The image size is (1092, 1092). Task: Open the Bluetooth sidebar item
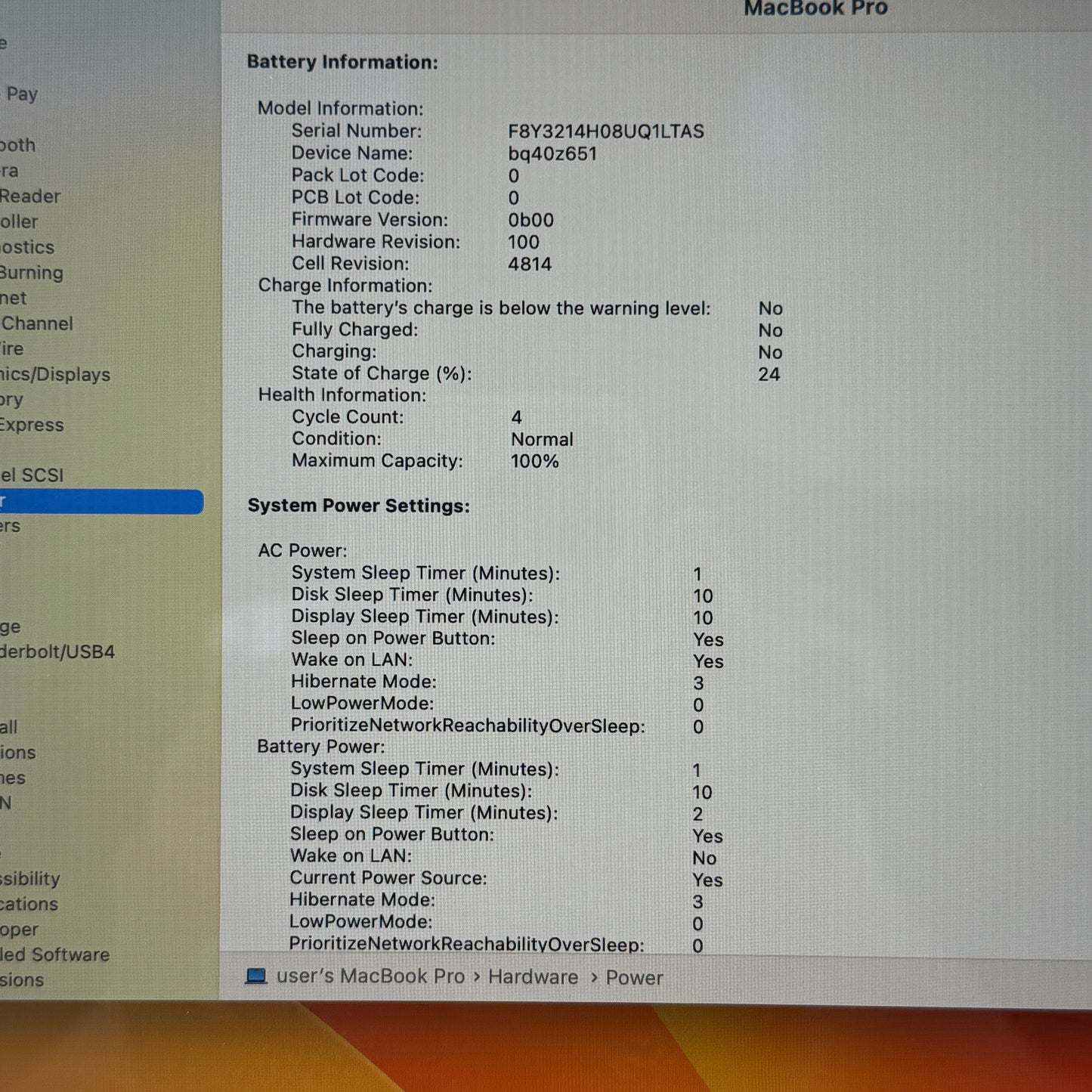[x=18, y=144]
